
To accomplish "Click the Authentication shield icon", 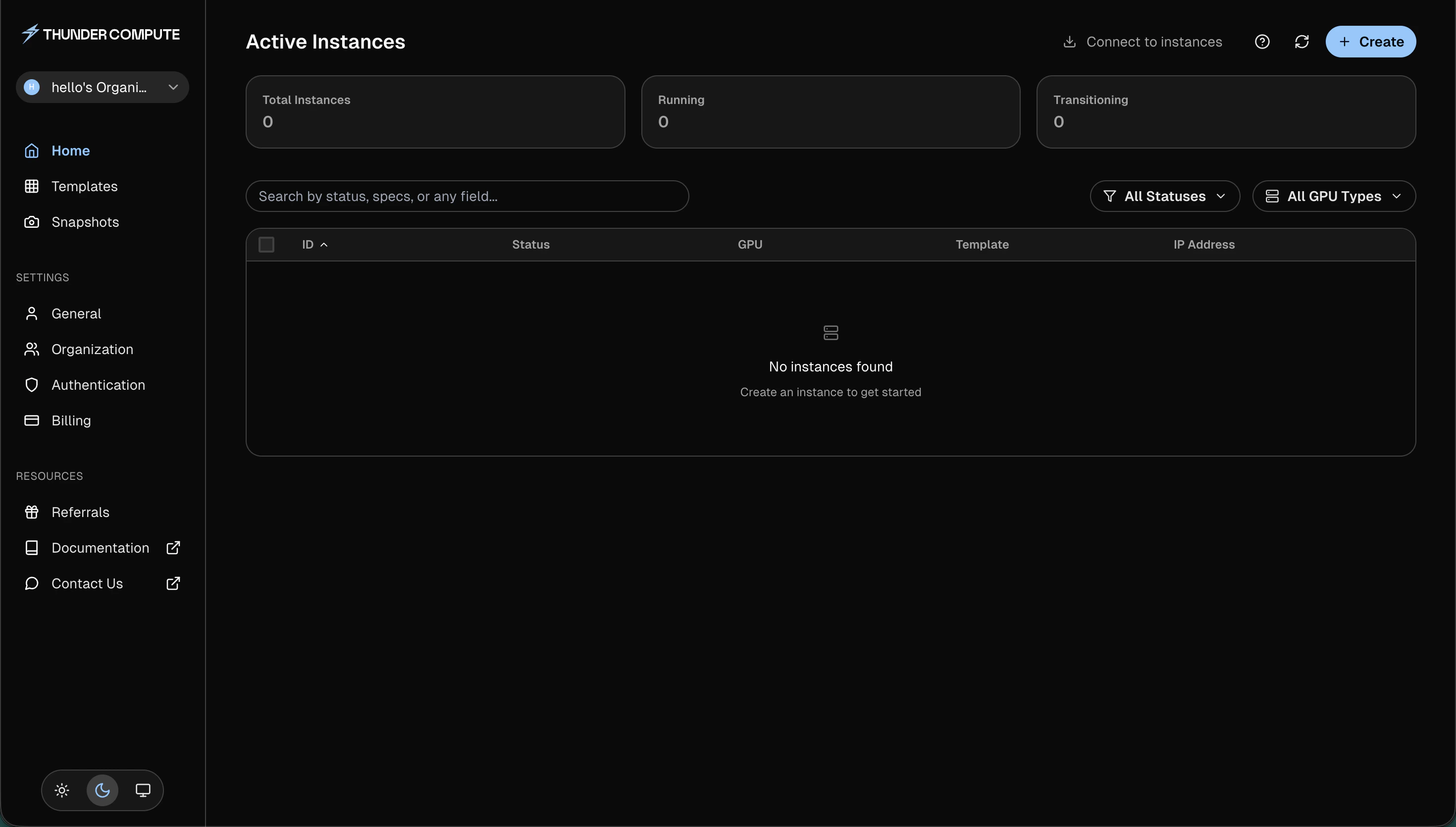I will pos(32,385).
